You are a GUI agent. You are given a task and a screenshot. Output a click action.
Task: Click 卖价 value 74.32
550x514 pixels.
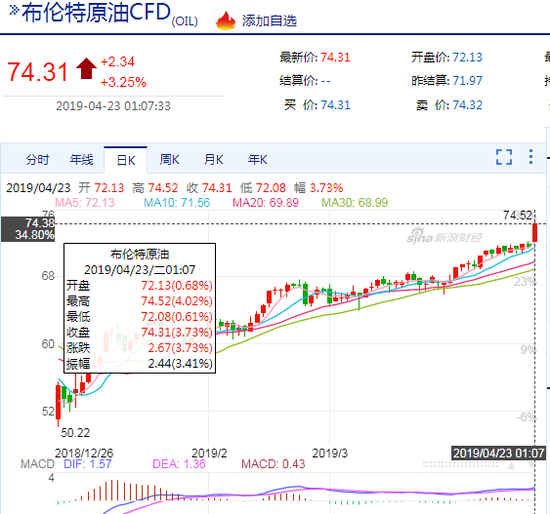coord(467,105)
